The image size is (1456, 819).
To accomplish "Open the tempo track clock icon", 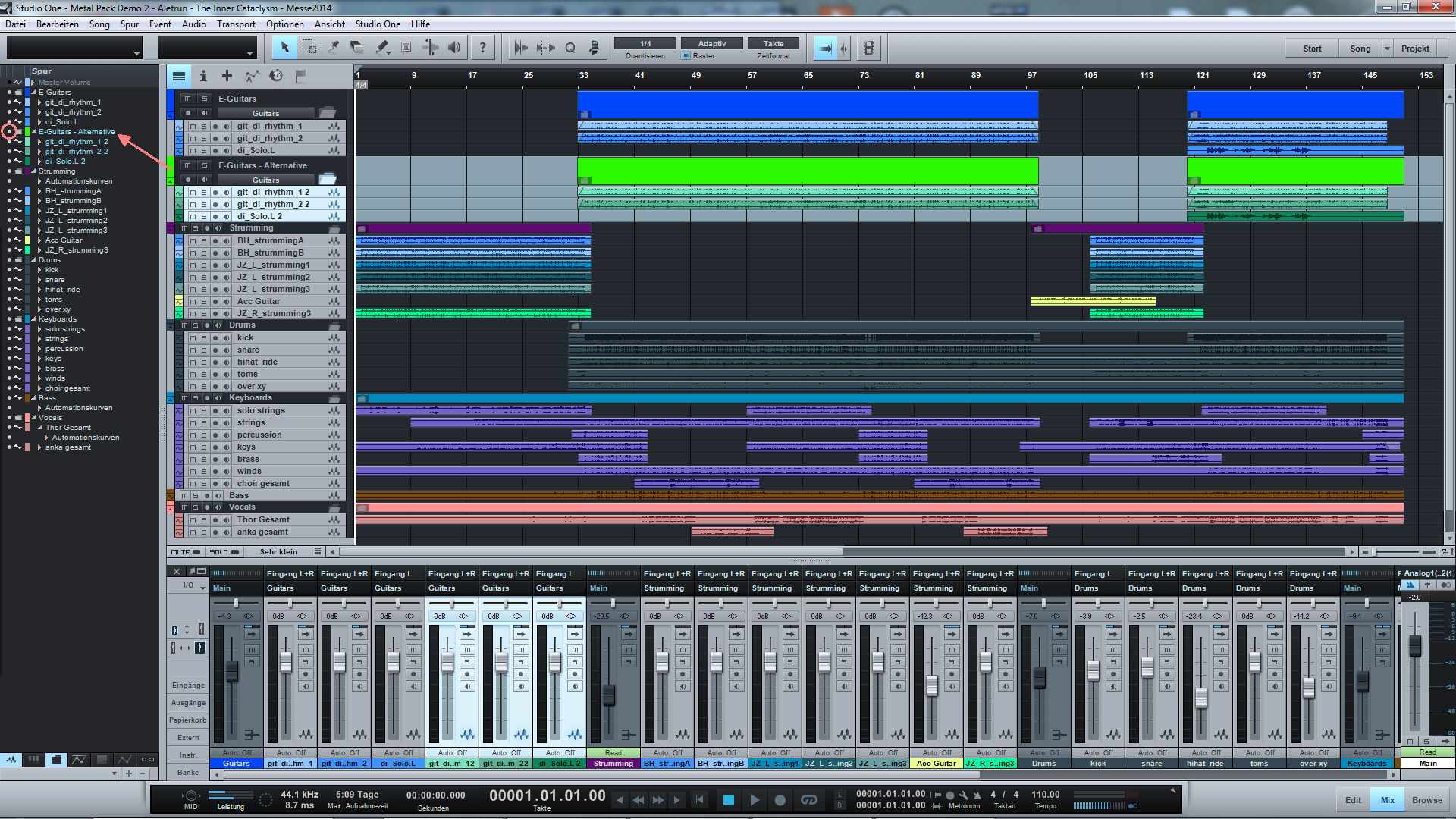I will pos(276,76).
